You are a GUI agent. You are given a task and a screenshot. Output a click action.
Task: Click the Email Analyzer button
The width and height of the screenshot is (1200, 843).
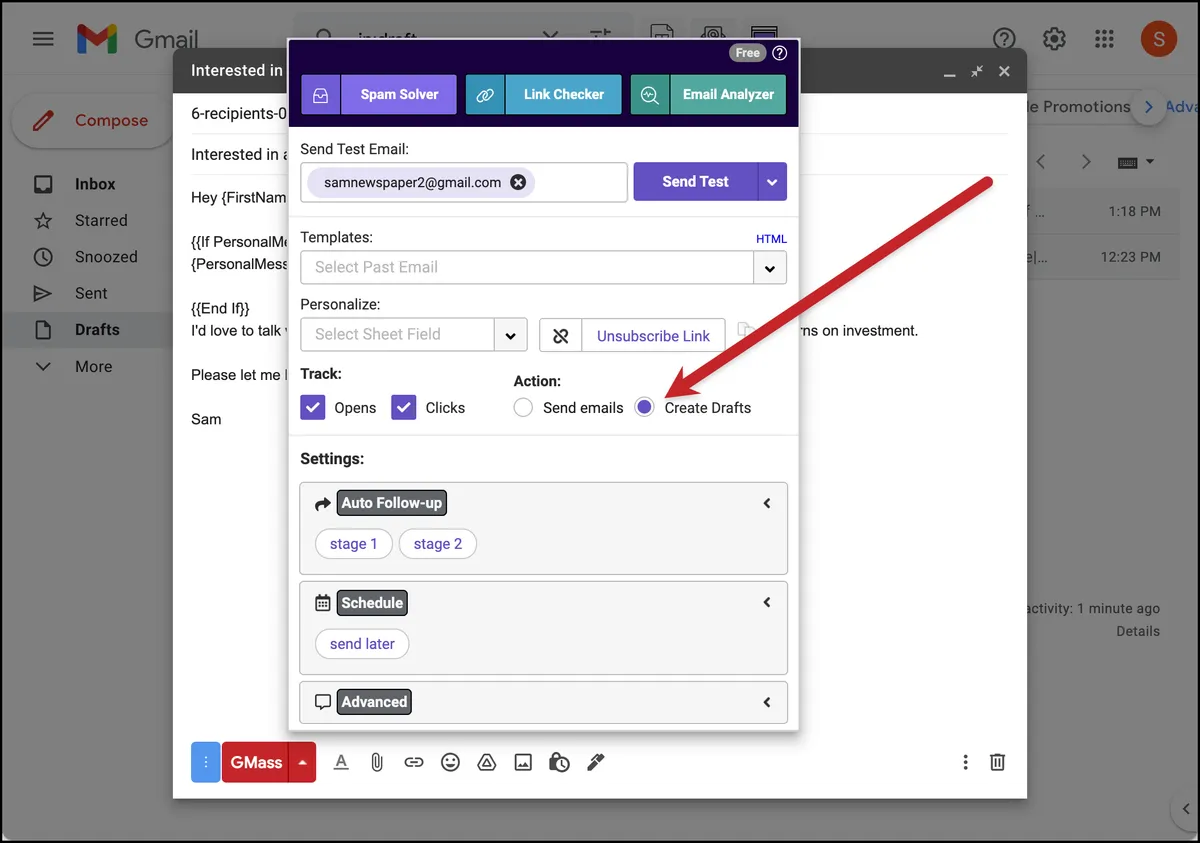(x=728, y=95)
